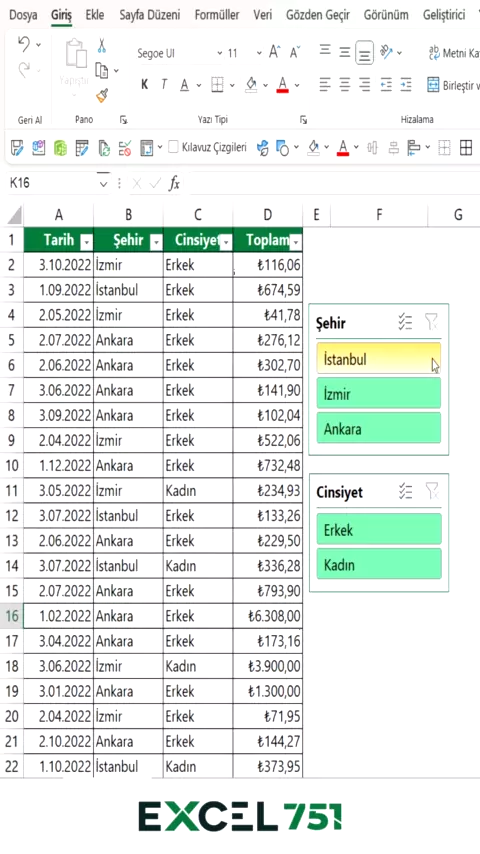Click the Name Box showing K16
This screenshot has width=480, height=854.
click(52, 184)
